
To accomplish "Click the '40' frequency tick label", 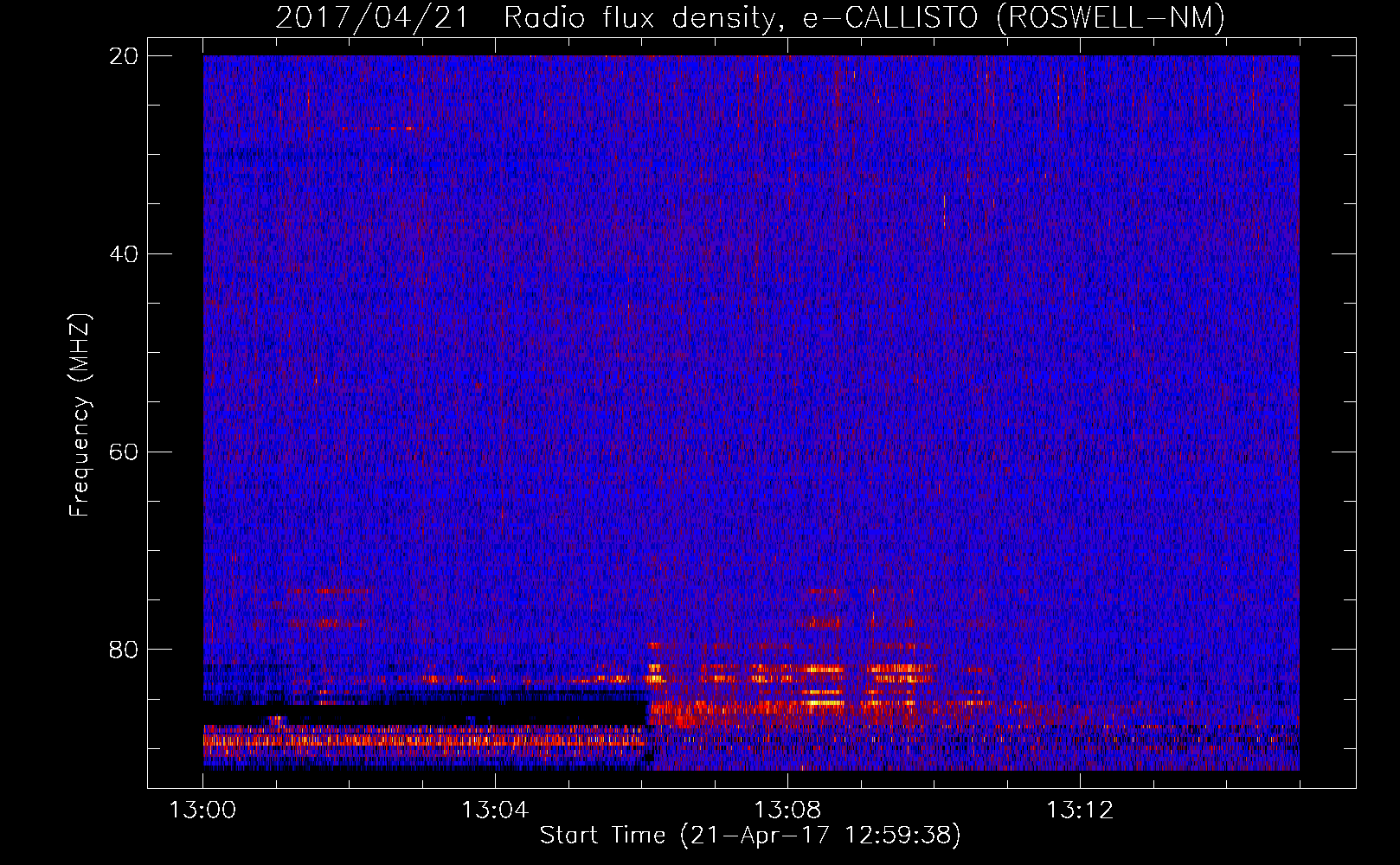I will point(124,254).
